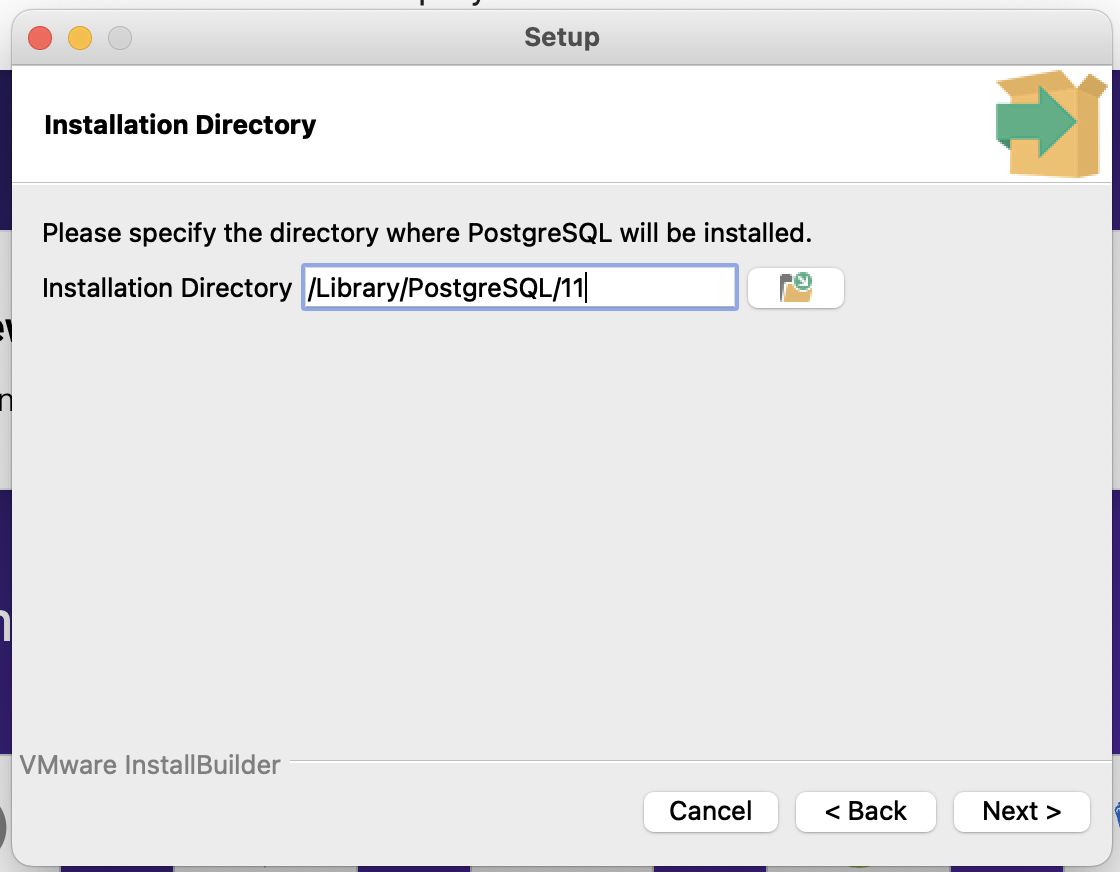
Task: Click the green arrow box installer logo
Action: coord(1048,122)
